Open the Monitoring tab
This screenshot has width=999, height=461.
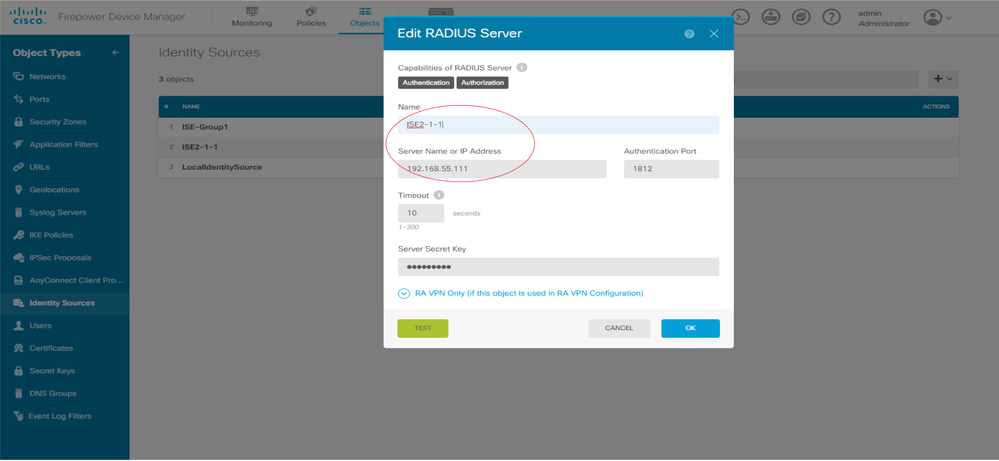[252, 17]
